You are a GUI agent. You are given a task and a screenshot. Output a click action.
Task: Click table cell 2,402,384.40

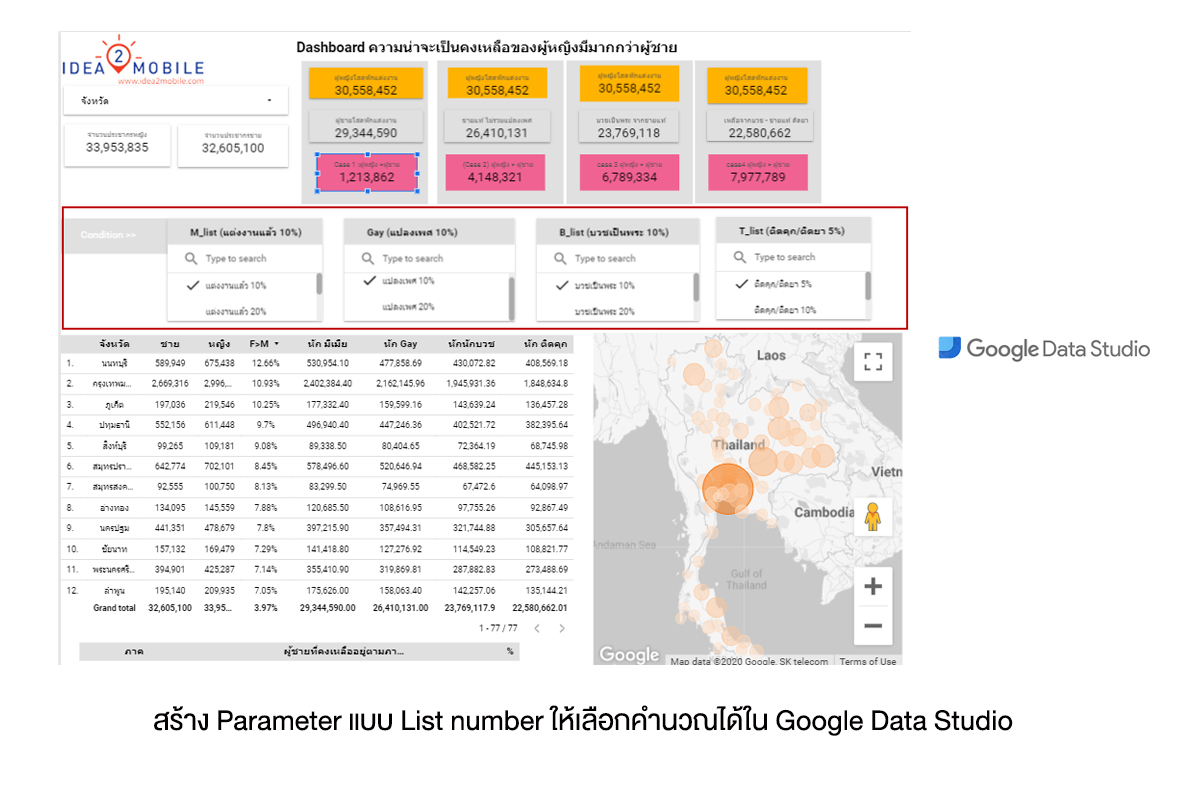click(x=326, y=383)
